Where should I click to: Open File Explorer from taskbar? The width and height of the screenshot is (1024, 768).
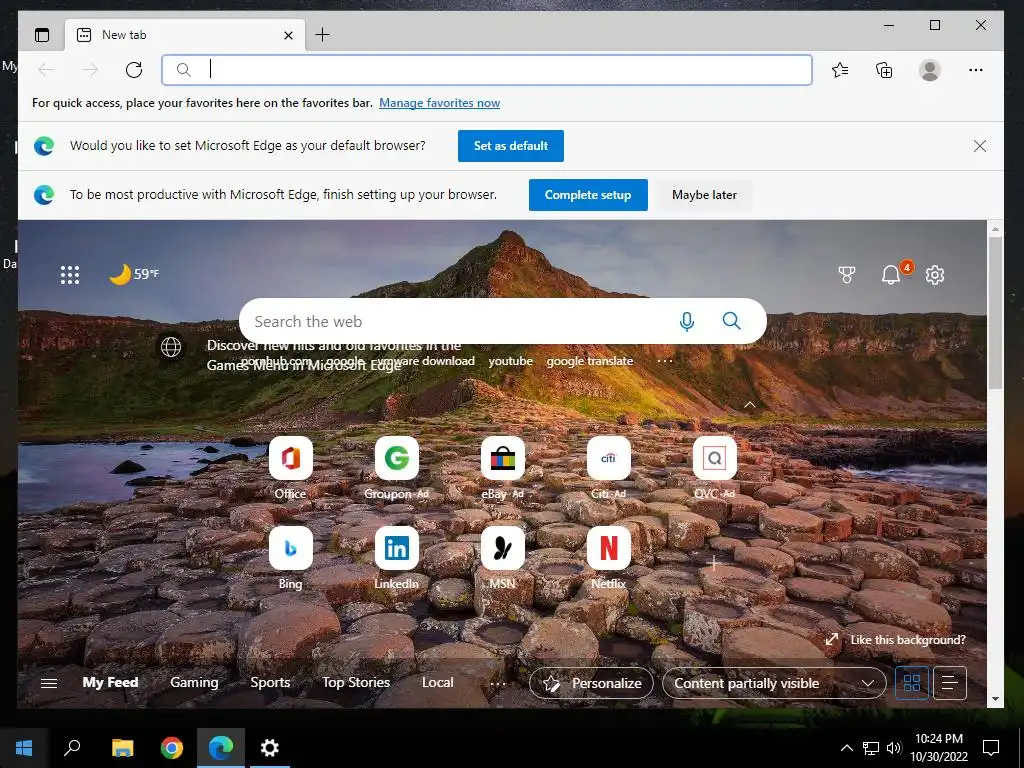click(x=122, y=747)
